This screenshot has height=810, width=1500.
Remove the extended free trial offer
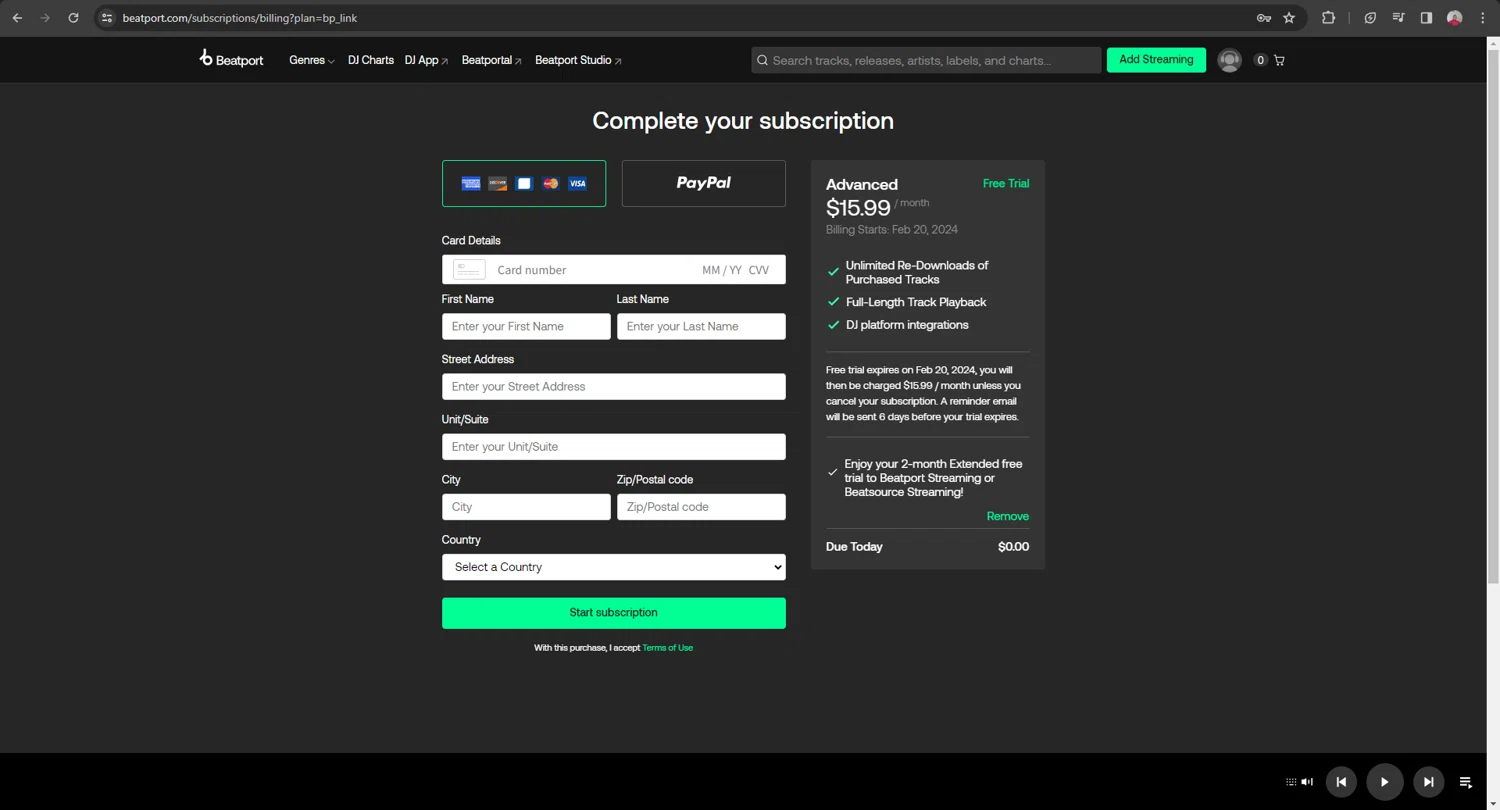[x=1008, y=516]
